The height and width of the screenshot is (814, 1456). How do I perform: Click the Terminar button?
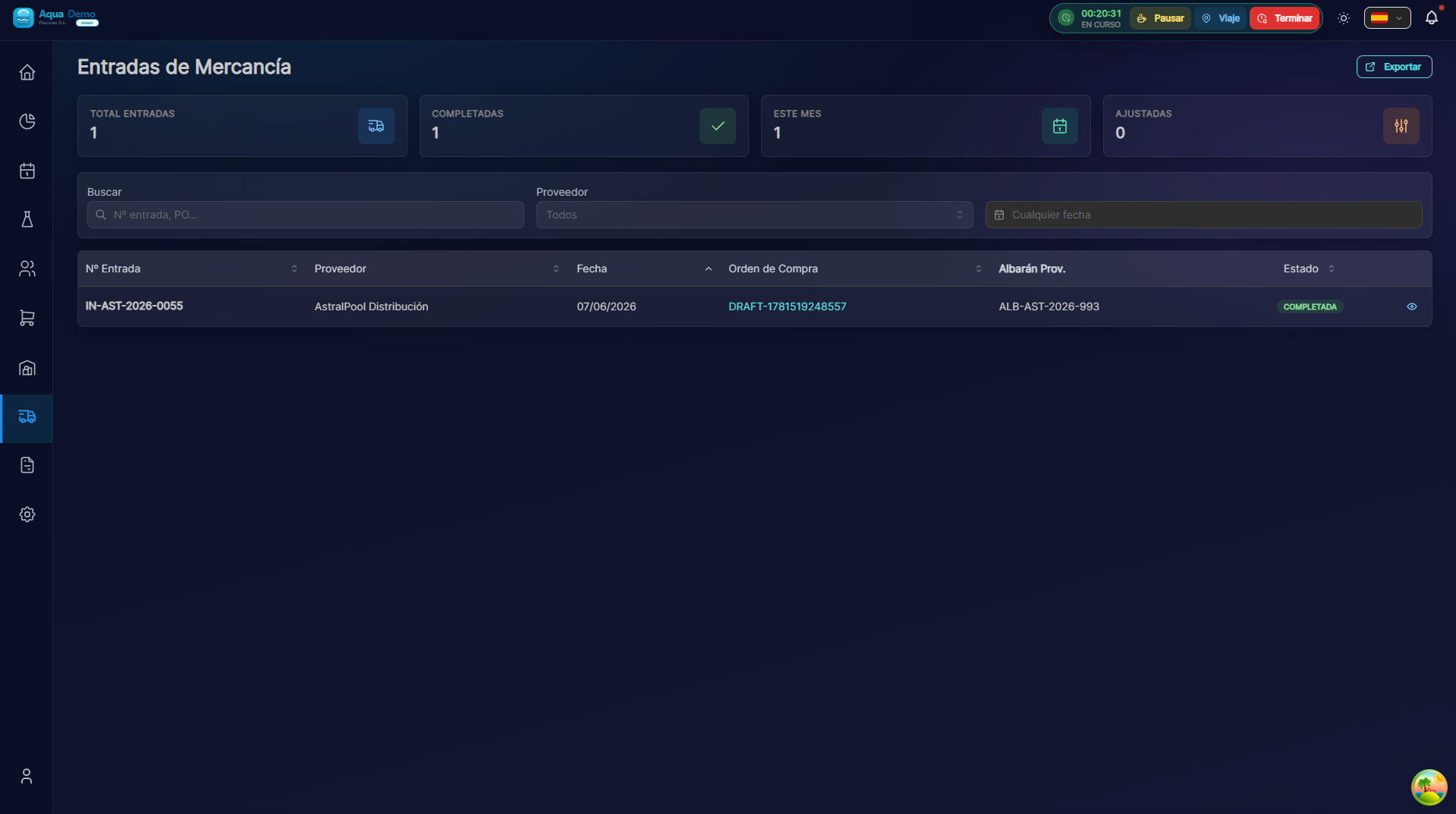[1285, 18]
